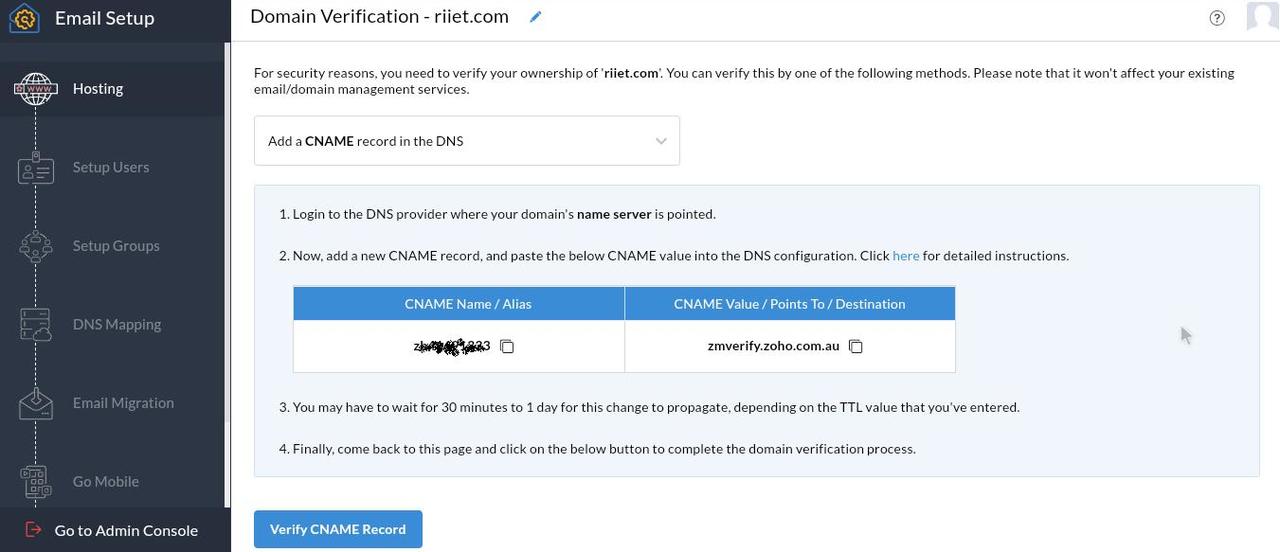
Task: Open the Email Migration step
Action: pos(123,403)
